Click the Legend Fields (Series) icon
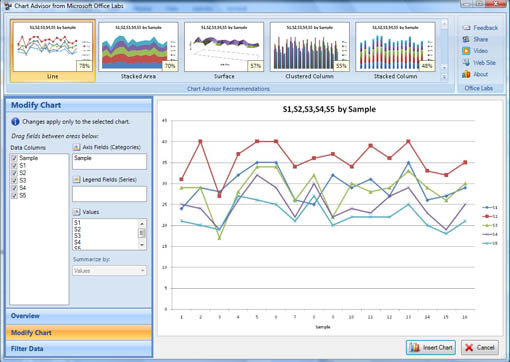The image size is (510, 362). 77,179
